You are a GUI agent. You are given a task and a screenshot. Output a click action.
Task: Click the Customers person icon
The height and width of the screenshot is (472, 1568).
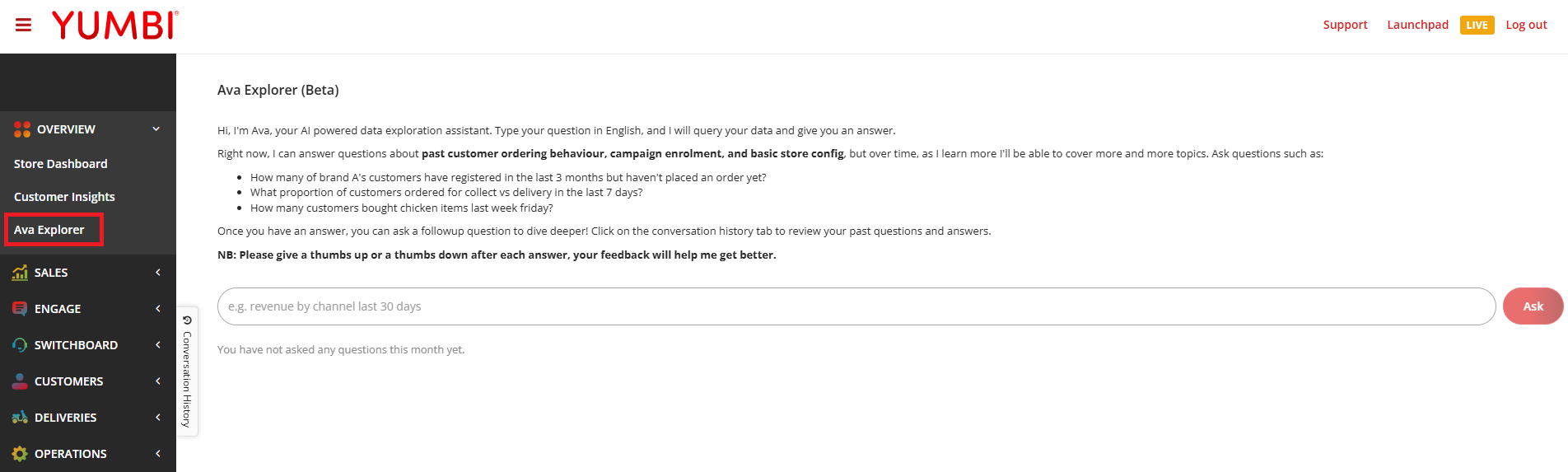(x=20, y=381)
